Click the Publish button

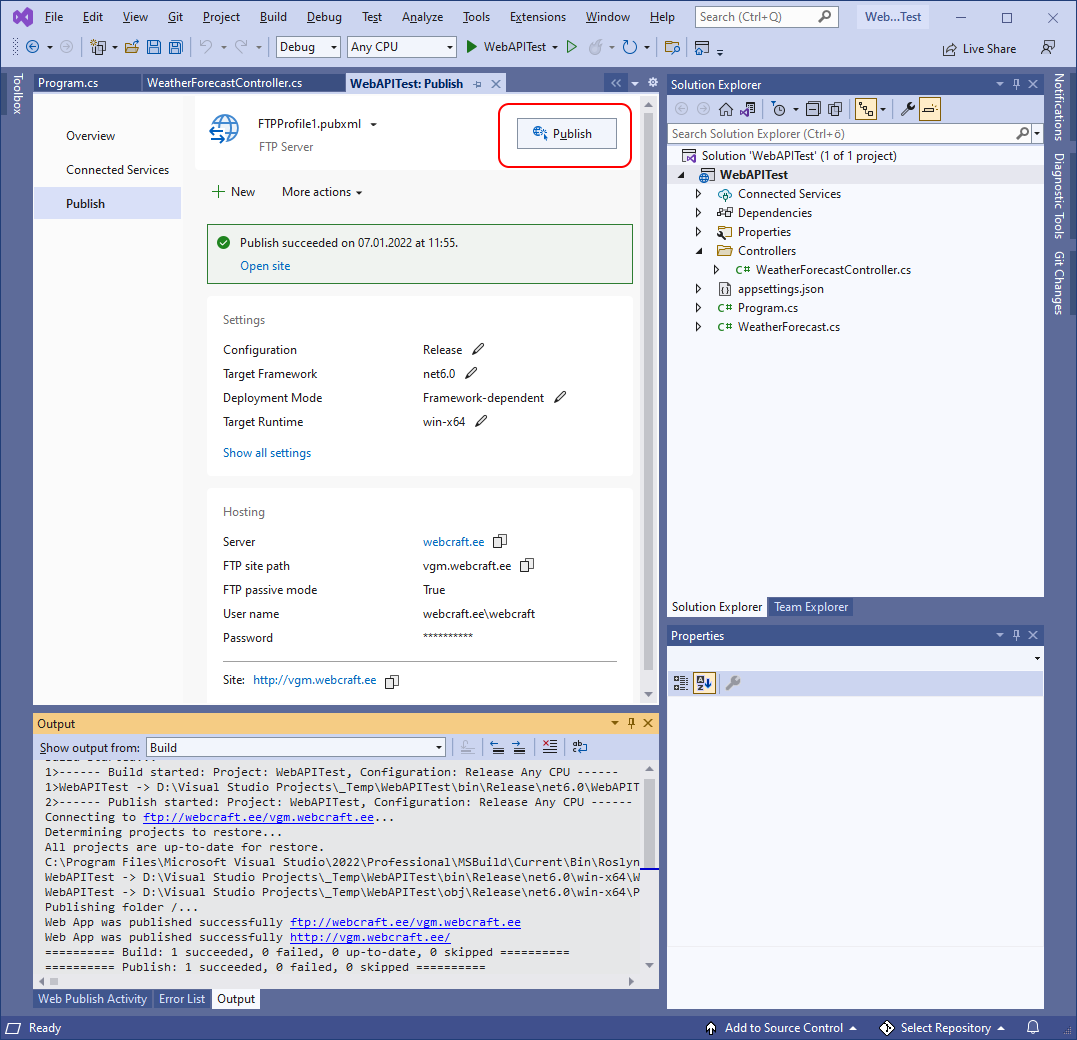[x=567, y=133]
